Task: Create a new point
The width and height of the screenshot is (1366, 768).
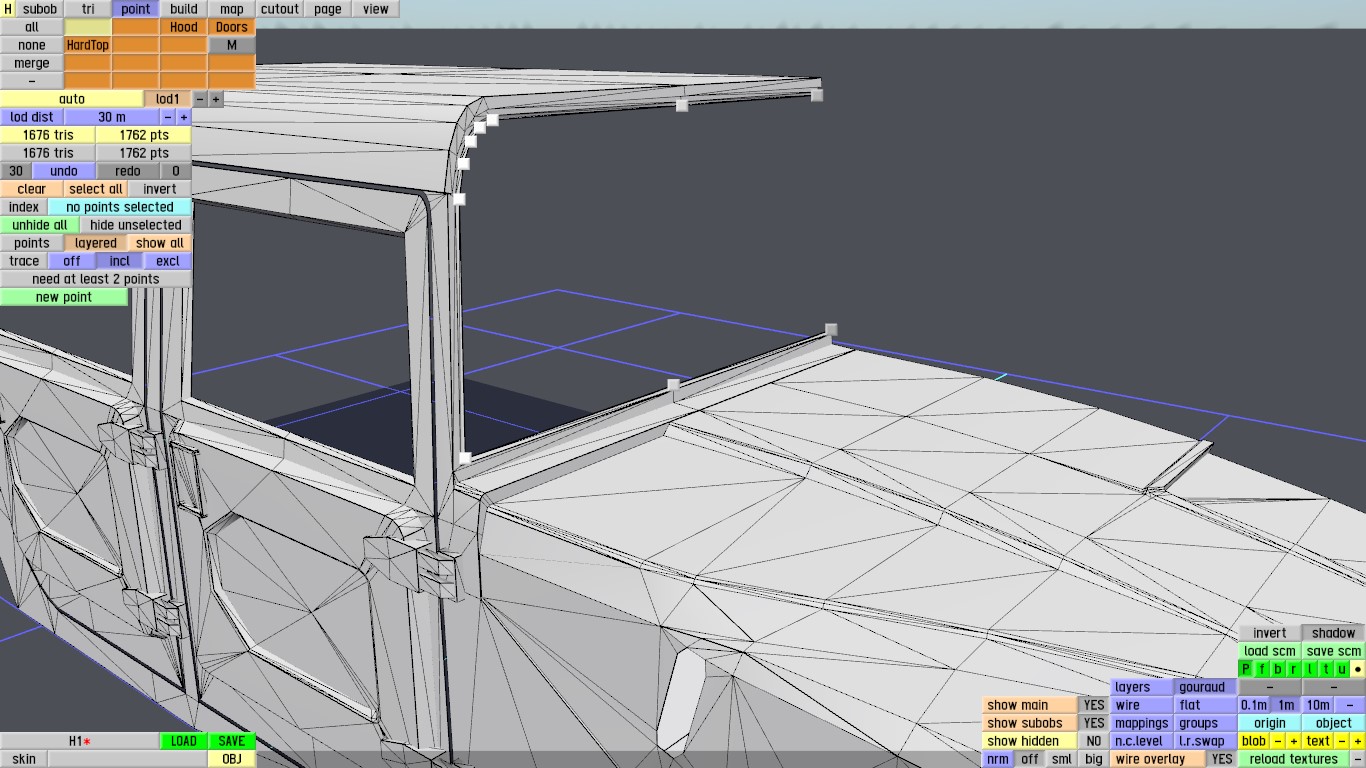Action: [x=64, y=297]
